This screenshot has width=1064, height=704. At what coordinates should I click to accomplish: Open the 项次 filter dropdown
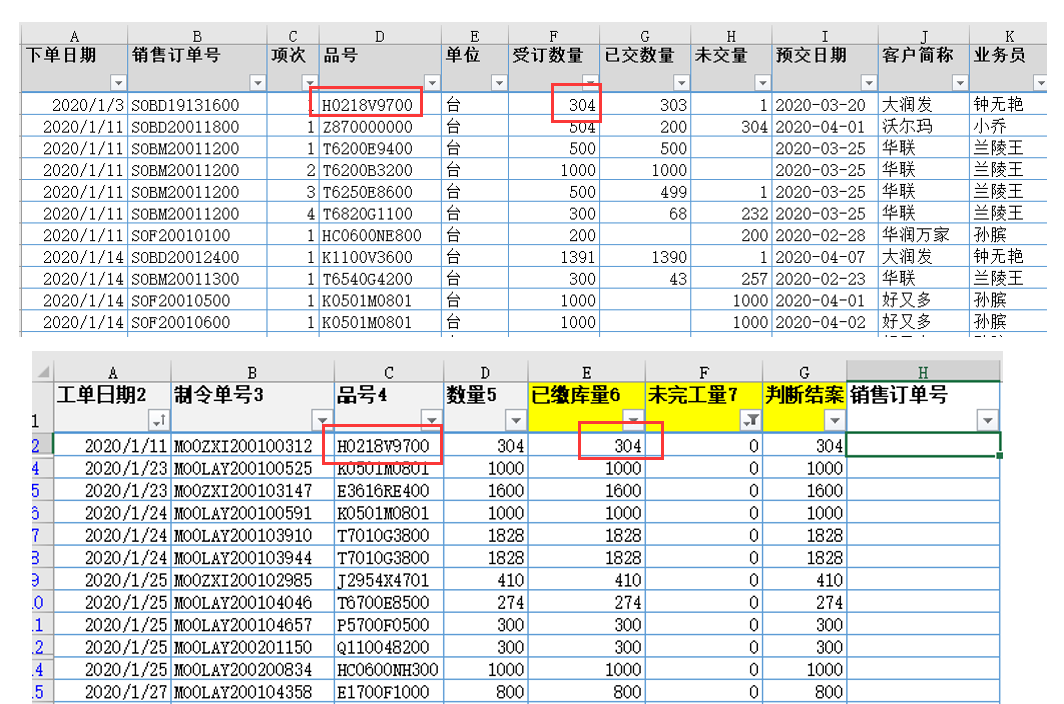tap(309, 83)
